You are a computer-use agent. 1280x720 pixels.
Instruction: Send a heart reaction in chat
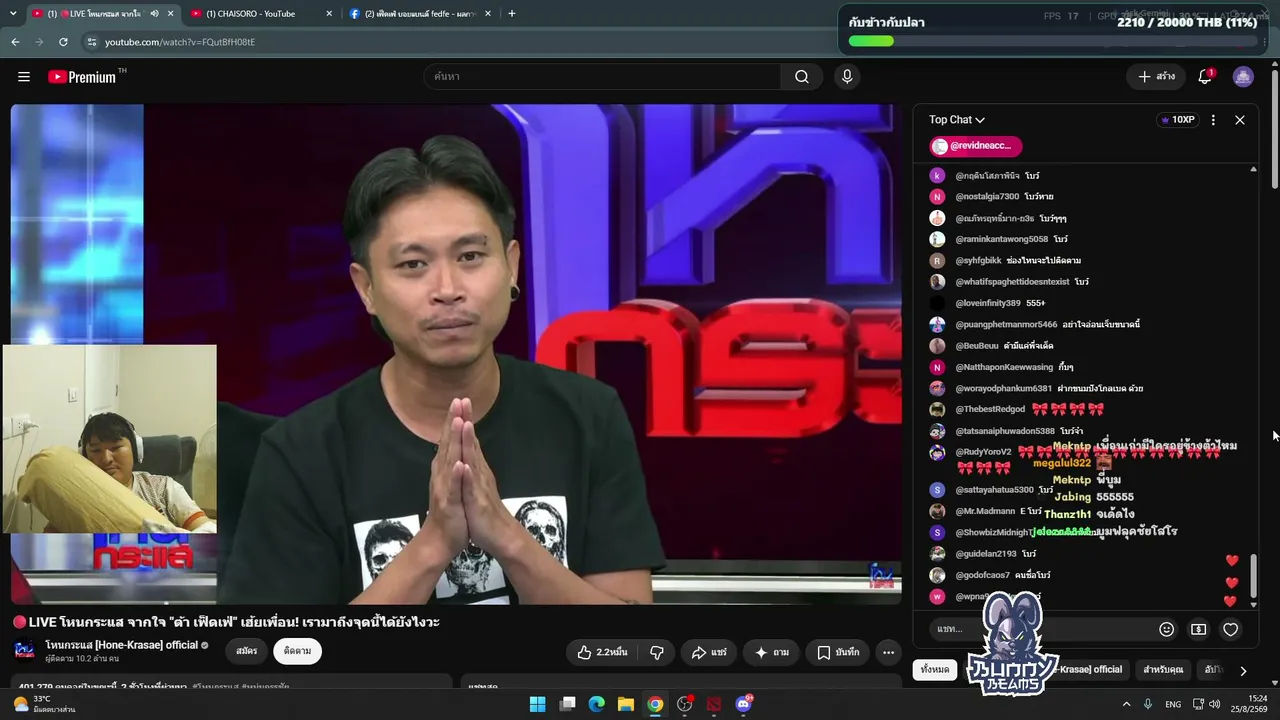tap(1231, 629)
